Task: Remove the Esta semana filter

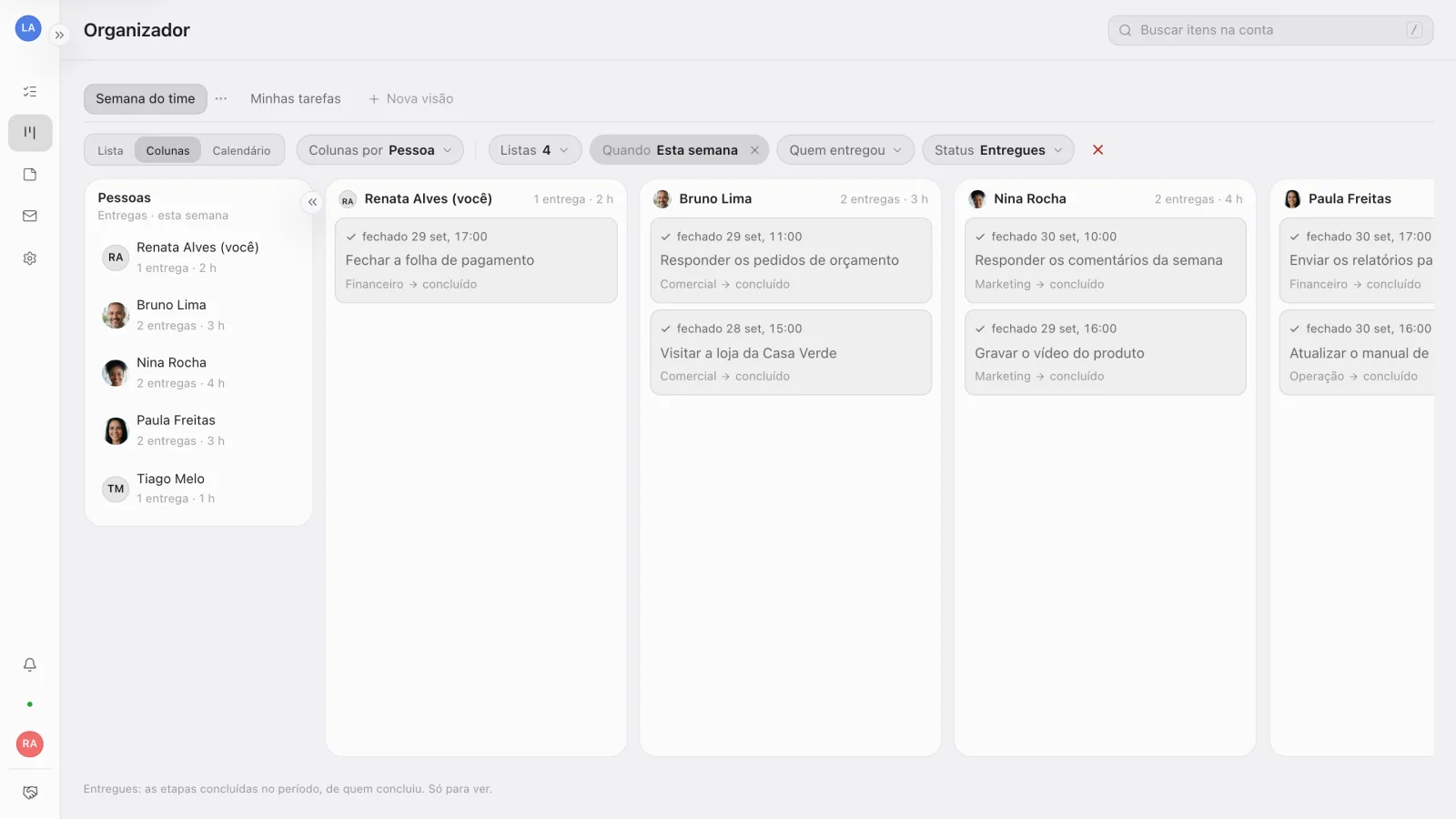Action: click(x=754, y=150)
